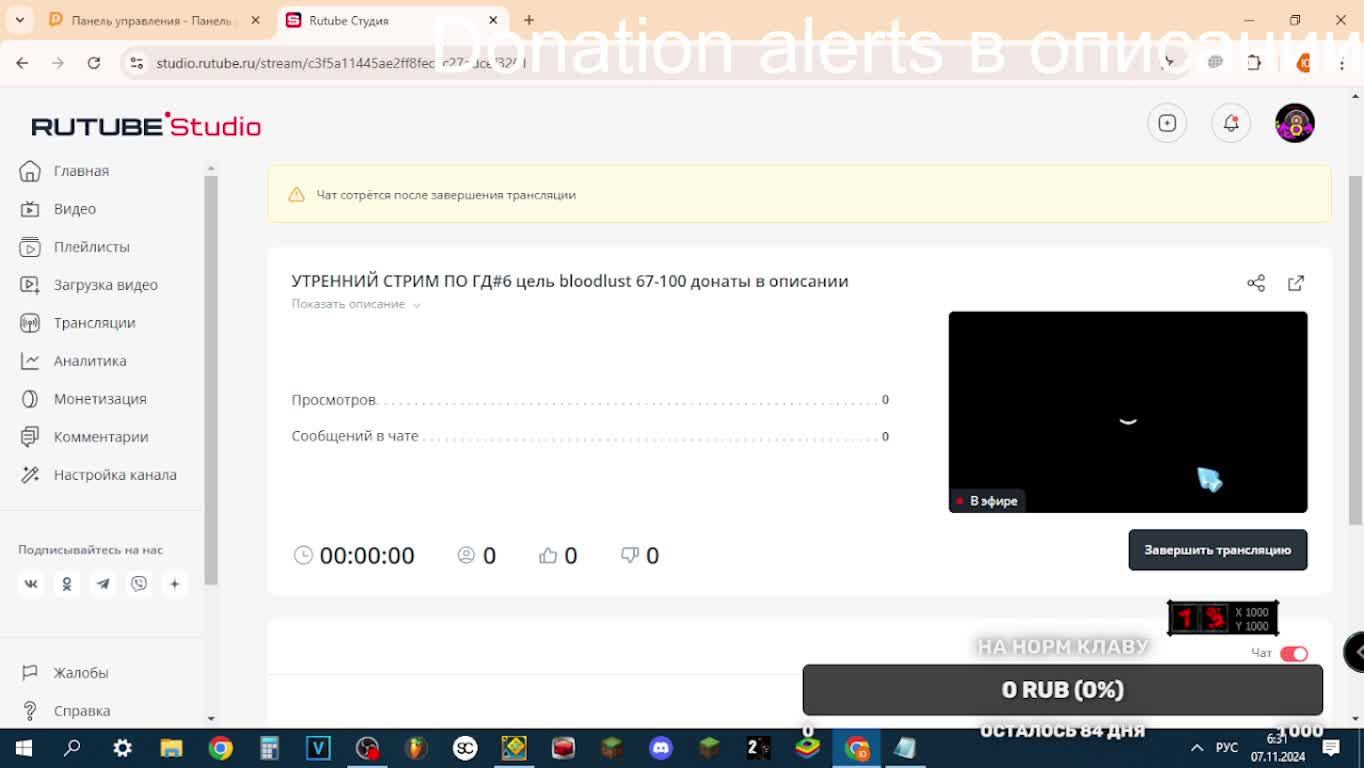
Task: Click the page vertical scrollbar
Action: pos(1356,350)
